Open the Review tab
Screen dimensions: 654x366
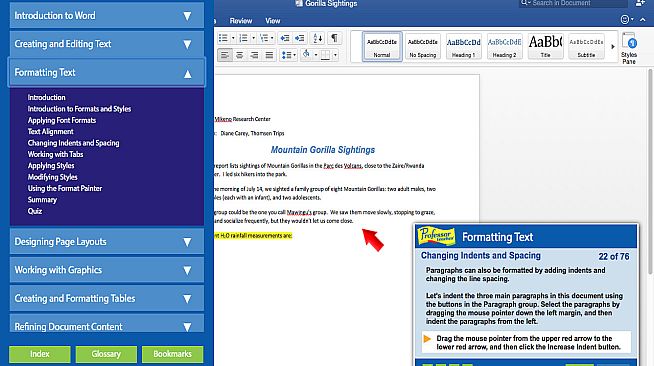(241, 21)
